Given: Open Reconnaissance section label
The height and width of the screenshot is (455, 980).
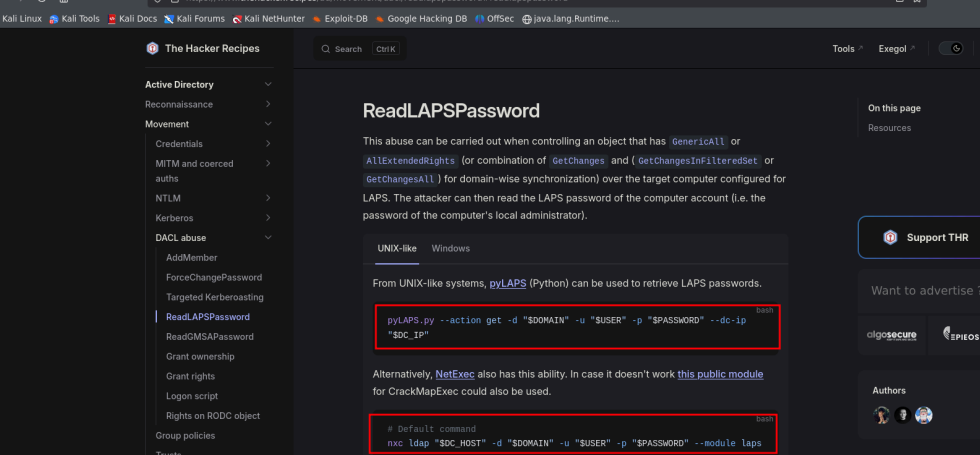Looking at the screenshot, I should 179,104.
